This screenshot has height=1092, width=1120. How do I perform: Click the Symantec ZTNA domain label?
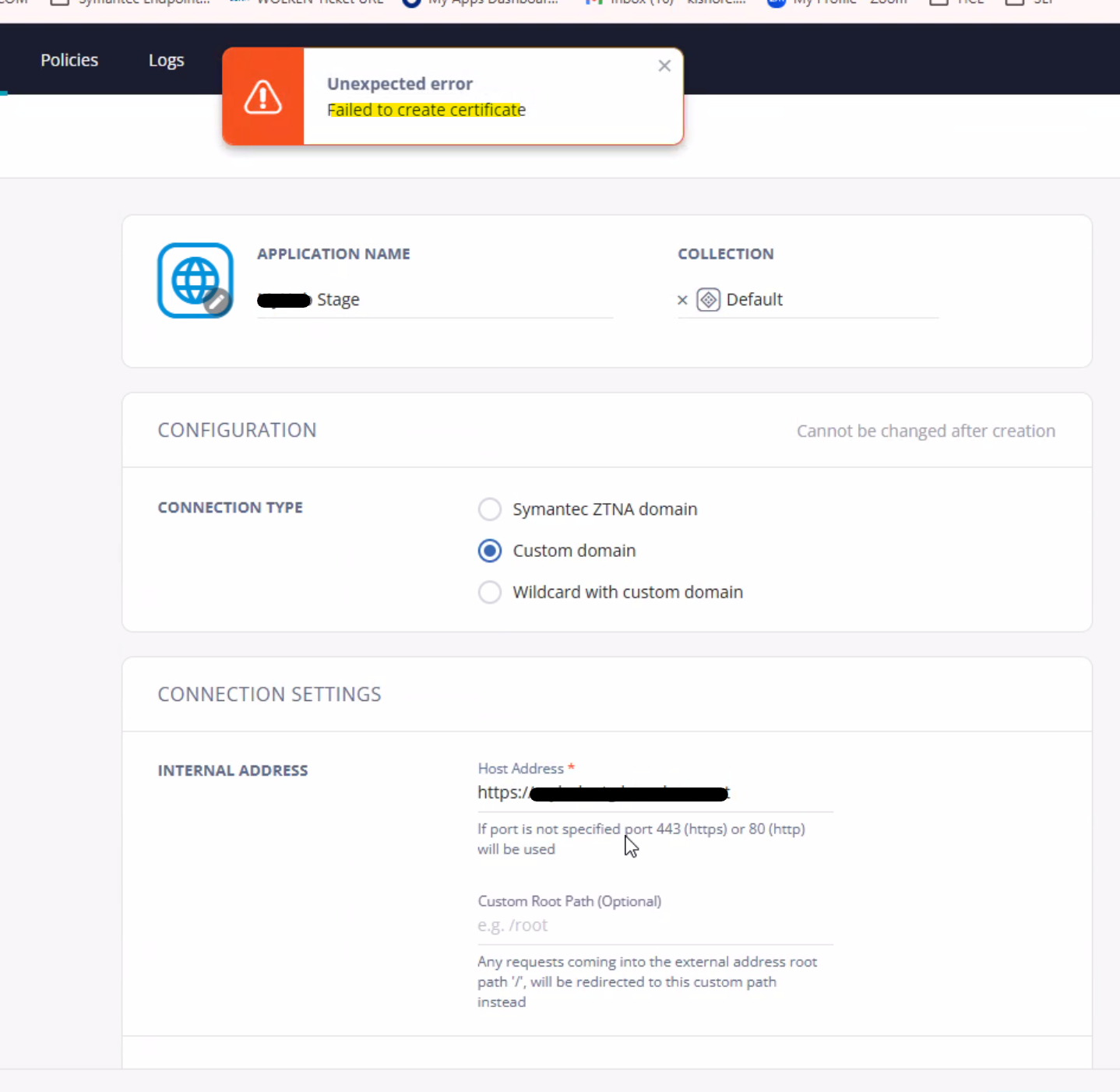pyautogui.click(x=604, y=509)
